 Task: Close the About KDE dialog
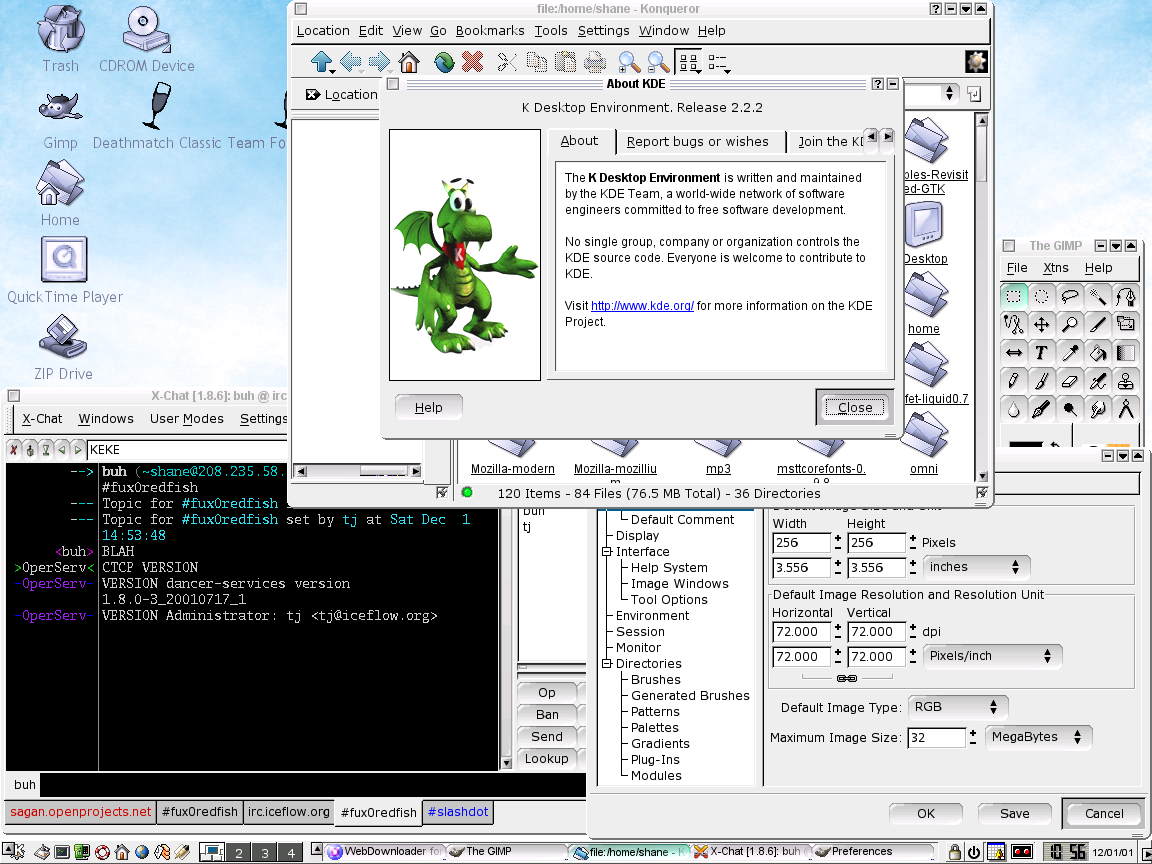pyautogui.click(x=854, y=407)
